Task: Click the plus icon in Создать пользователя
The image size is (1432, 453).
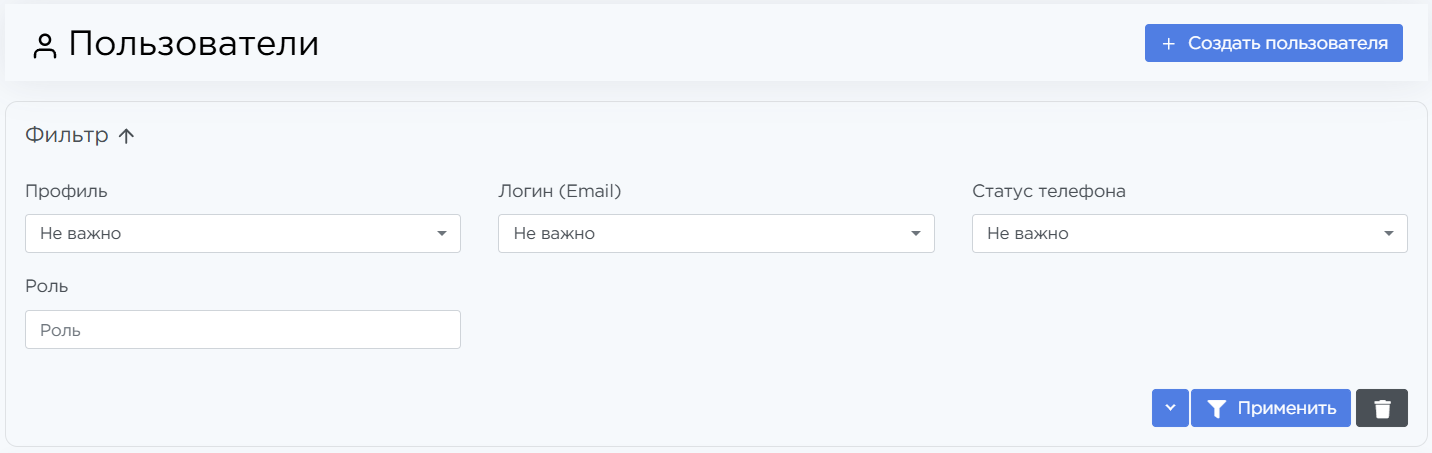Action: tap(1168, 44)
